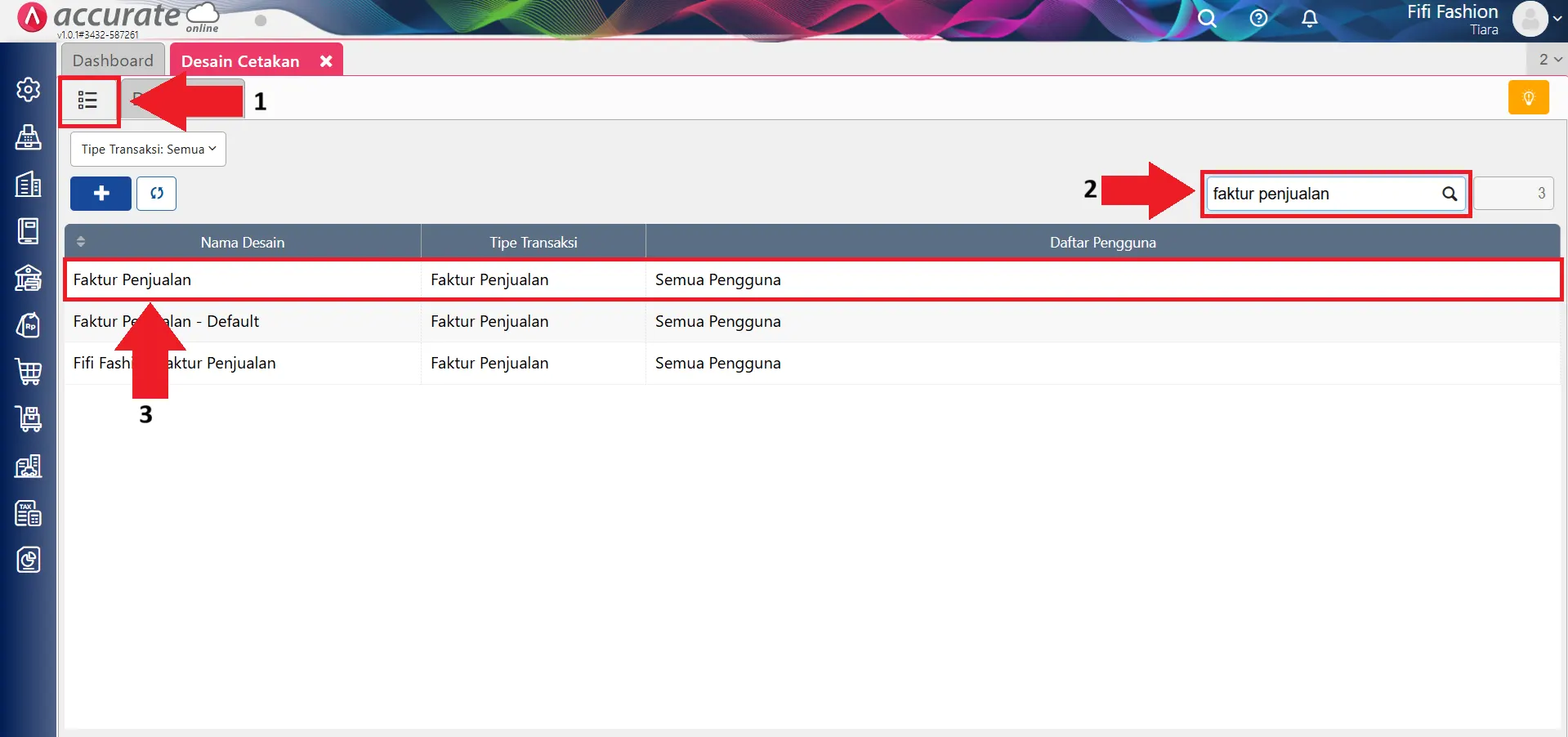Expand the Tipe Transaksi filter dropdown

(148, 150)
